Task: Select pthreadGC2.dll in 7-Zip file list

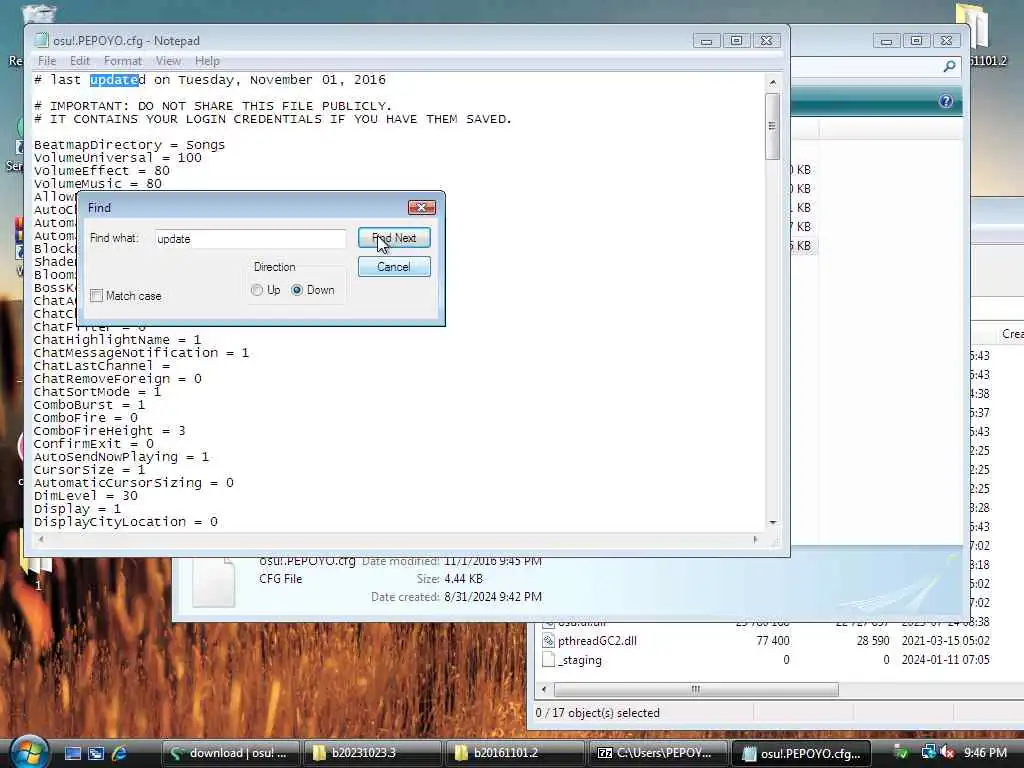Action: (597, 641)
